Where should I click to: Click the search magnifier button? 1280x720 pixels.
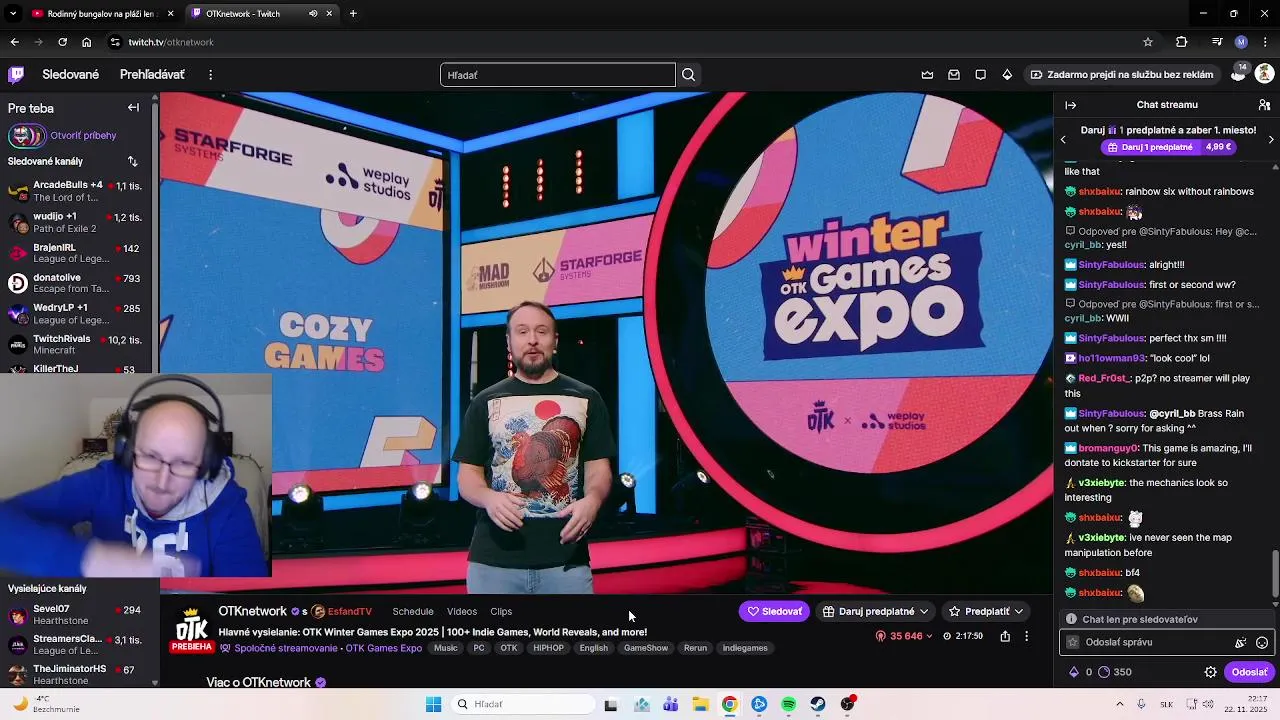click(688, 75)
